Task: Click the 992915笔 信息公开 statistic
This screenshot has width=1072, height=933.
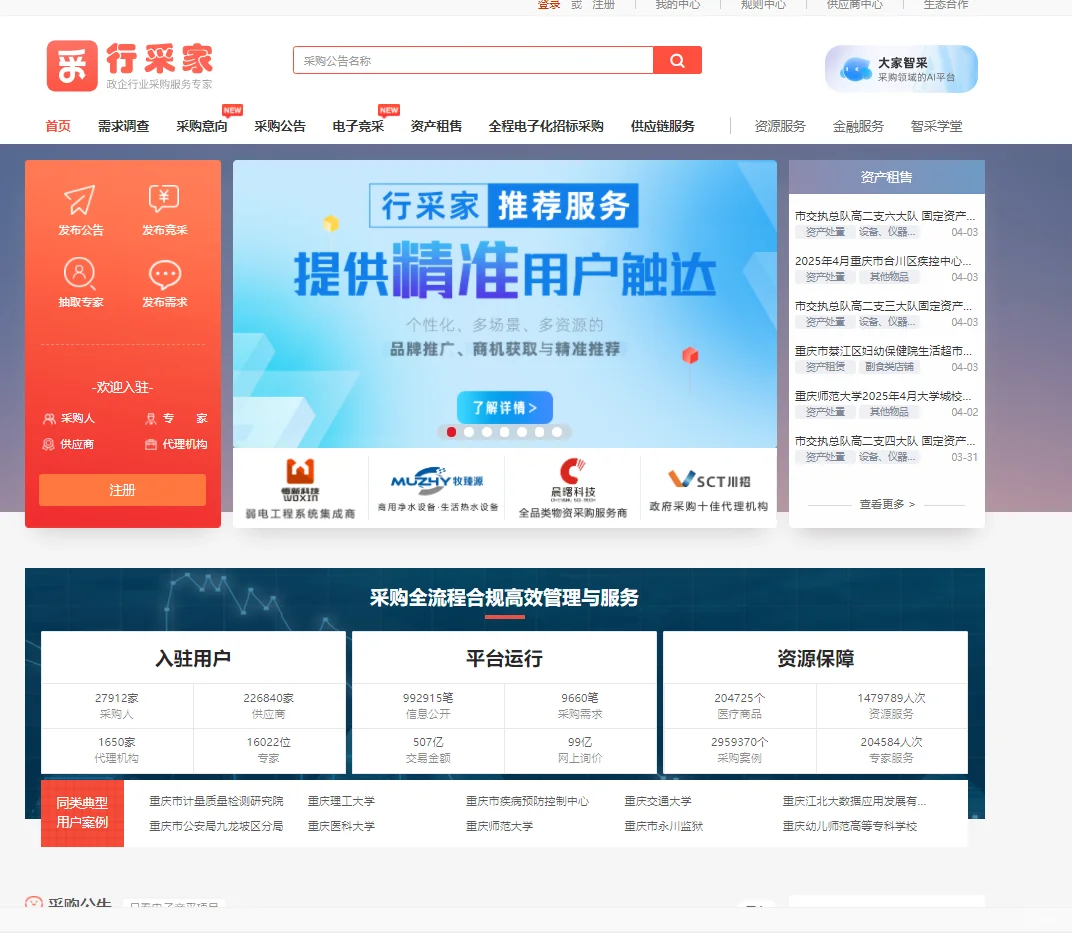Action: pyautogui.click(x=428, y=706)
